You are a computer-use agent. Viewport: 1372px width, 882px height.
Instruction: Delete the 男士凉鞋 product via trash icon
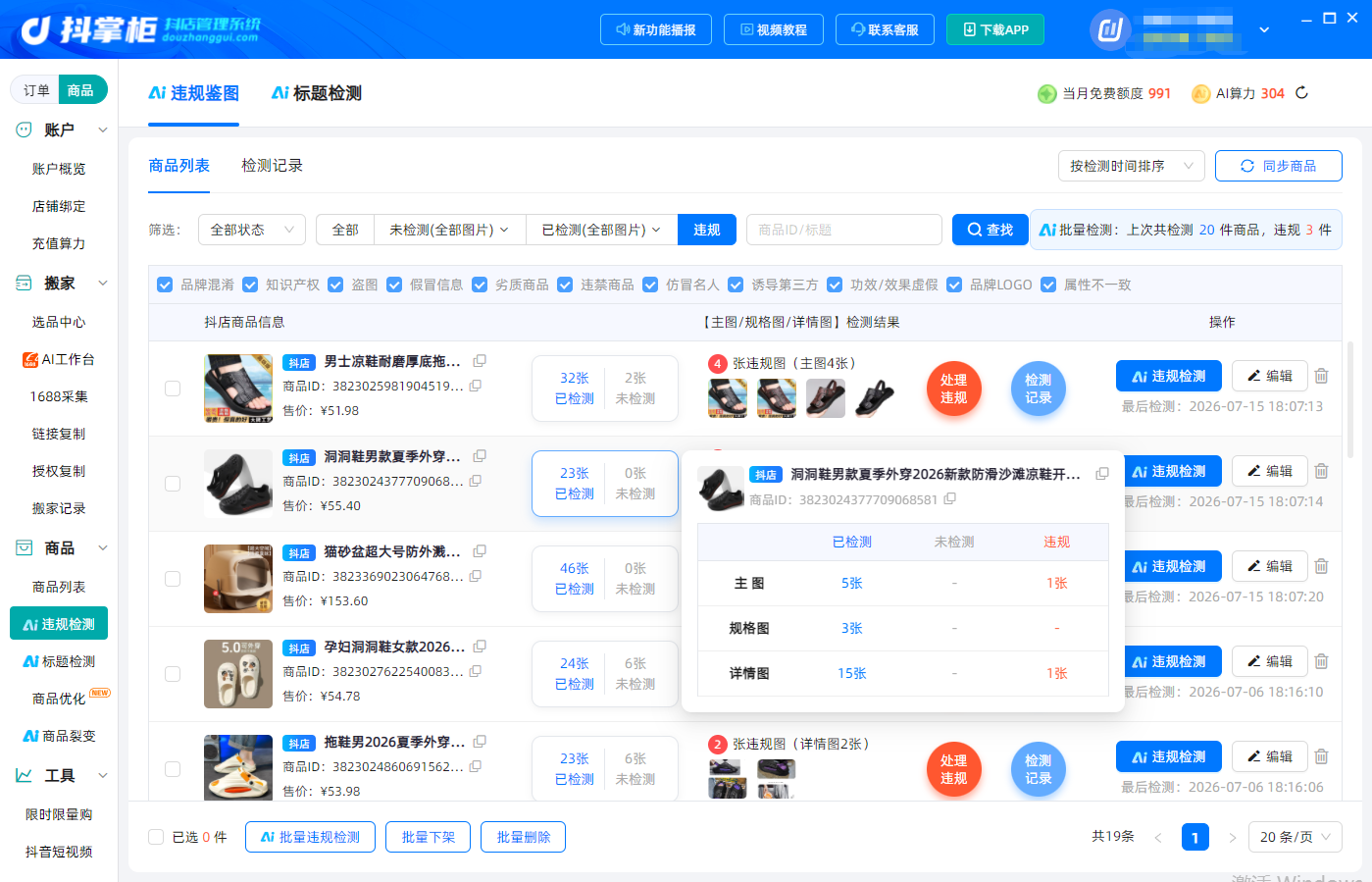[x=1321, y=376]
